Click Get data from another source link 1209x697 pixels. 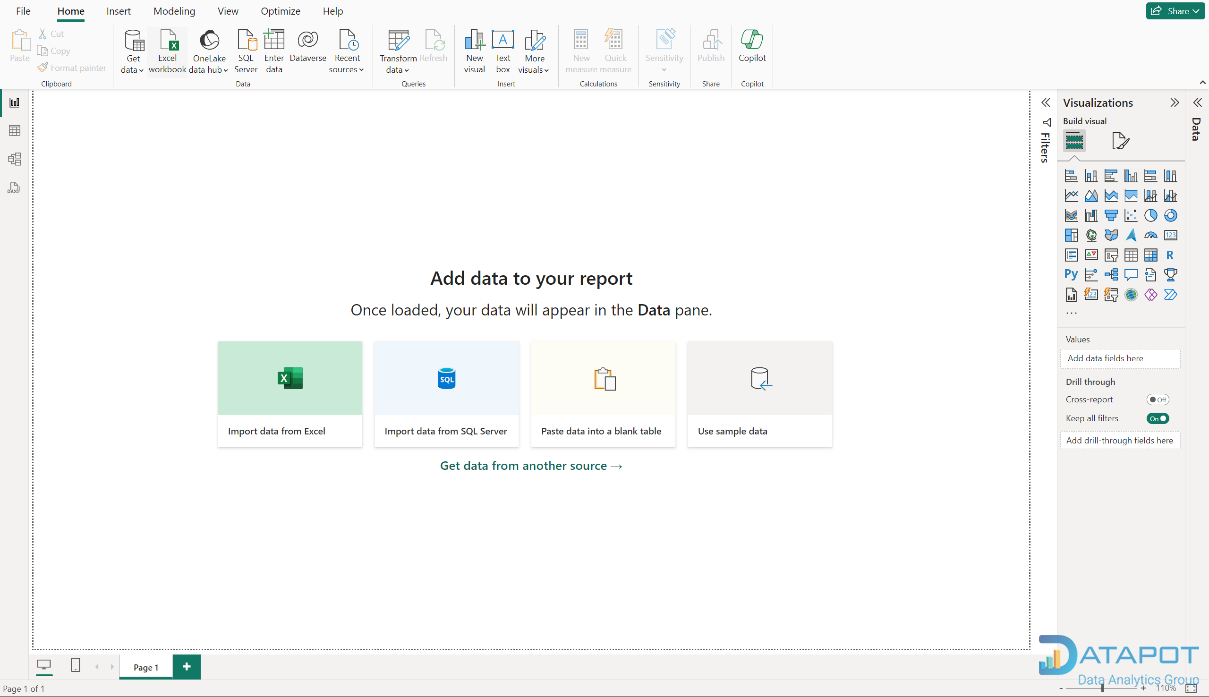click(x=531, y=466)
